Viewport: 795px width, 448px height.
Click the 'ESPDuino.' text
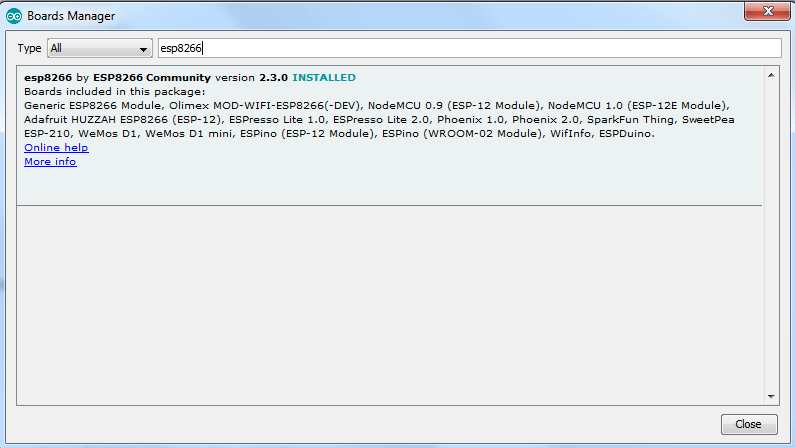tap(627, 134)
